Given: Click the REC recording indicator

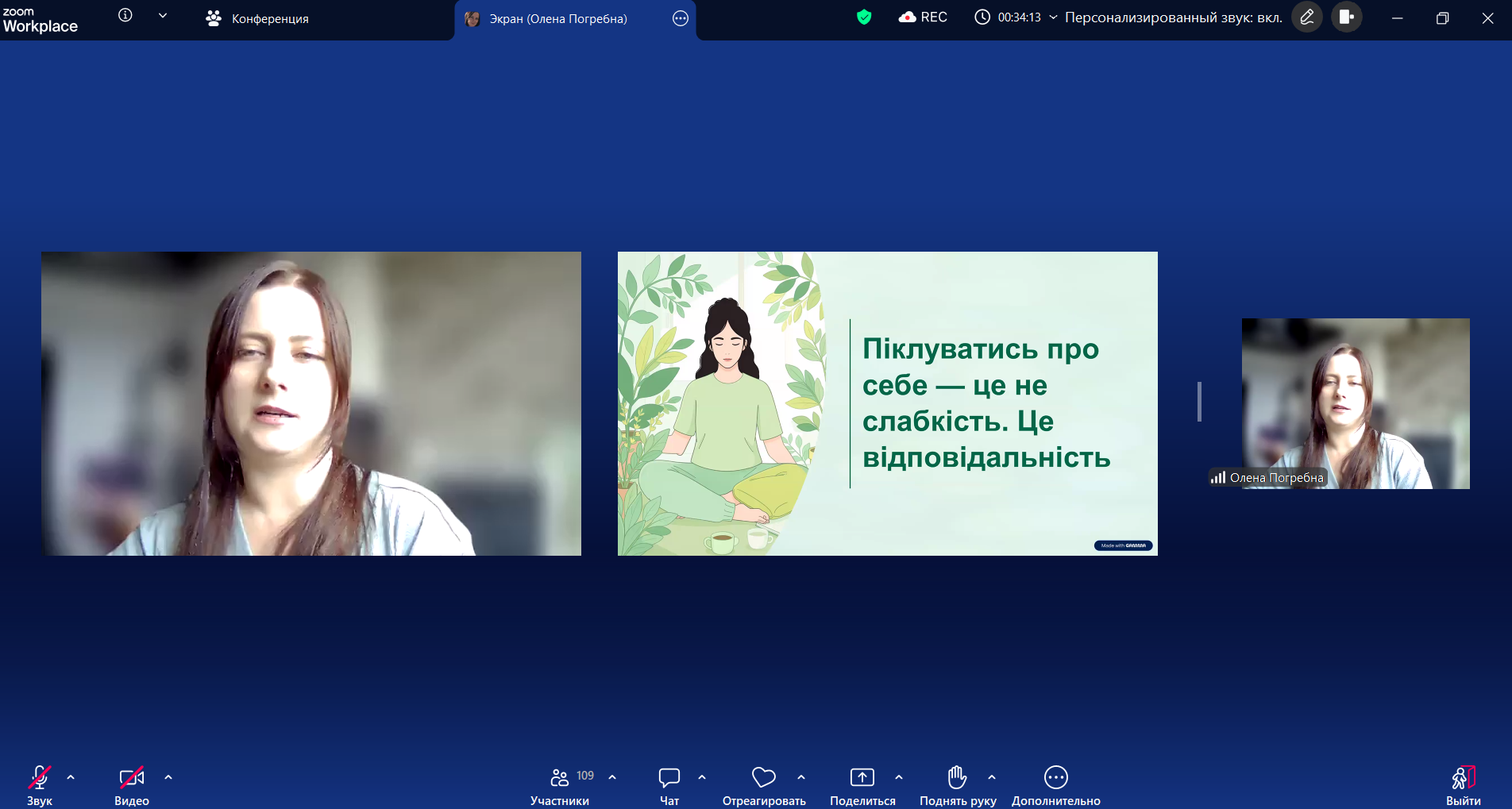Looking at the screenshot, I should tap(923, 17).
